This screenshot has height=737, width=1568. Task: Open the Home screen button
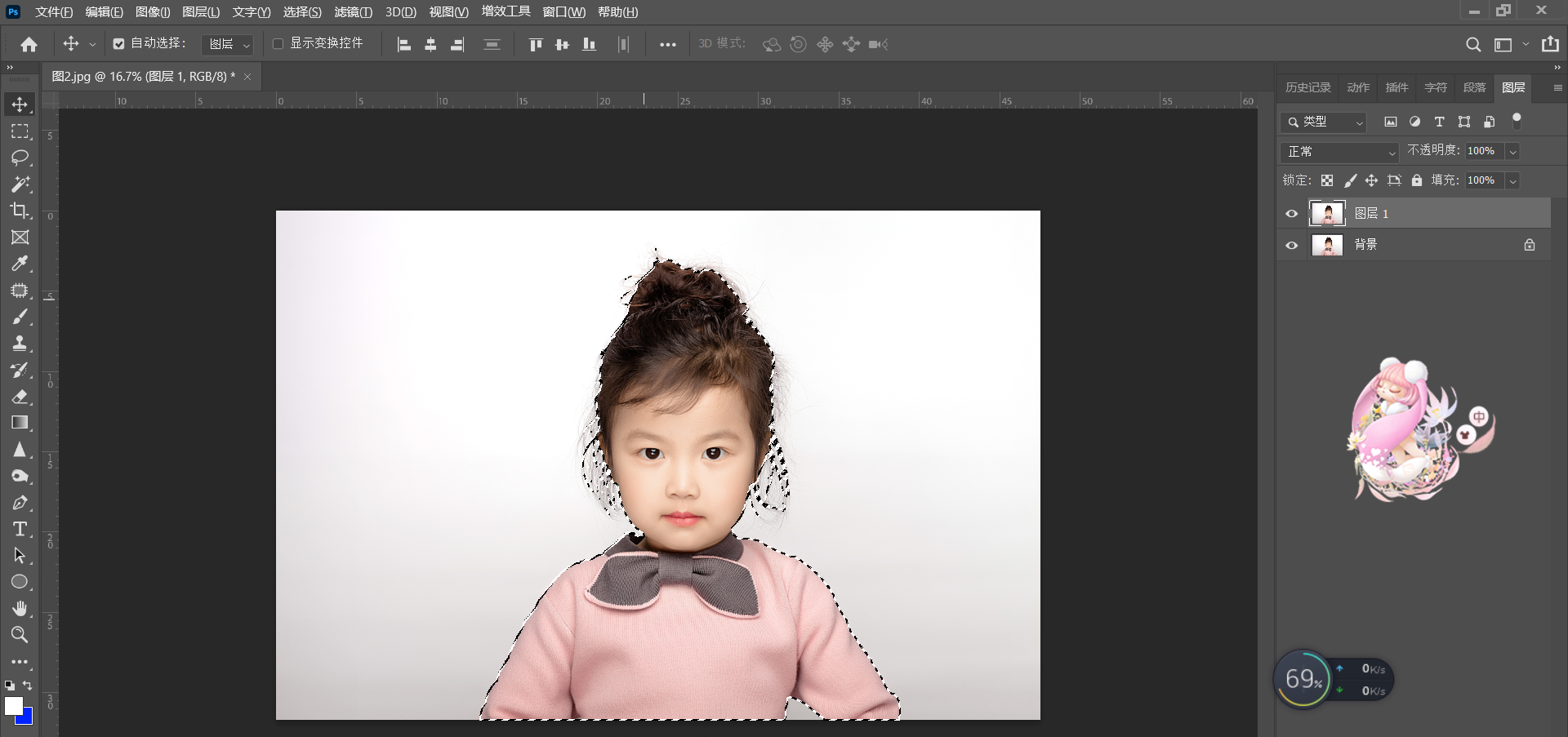[x=29, y=44]
